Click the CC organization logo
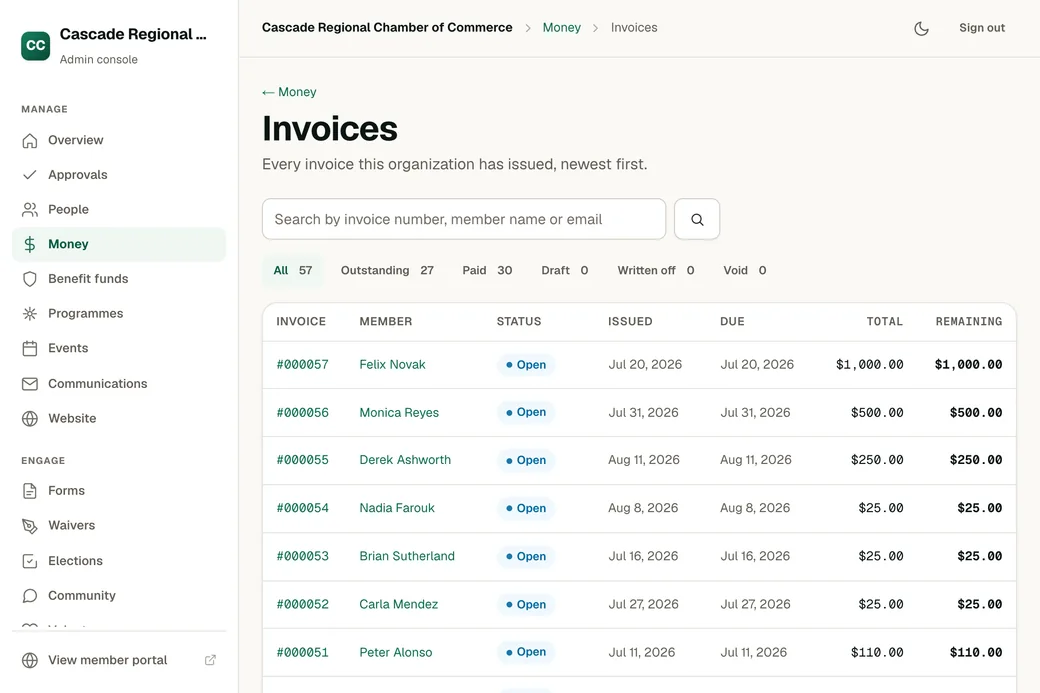 (35, 45)
